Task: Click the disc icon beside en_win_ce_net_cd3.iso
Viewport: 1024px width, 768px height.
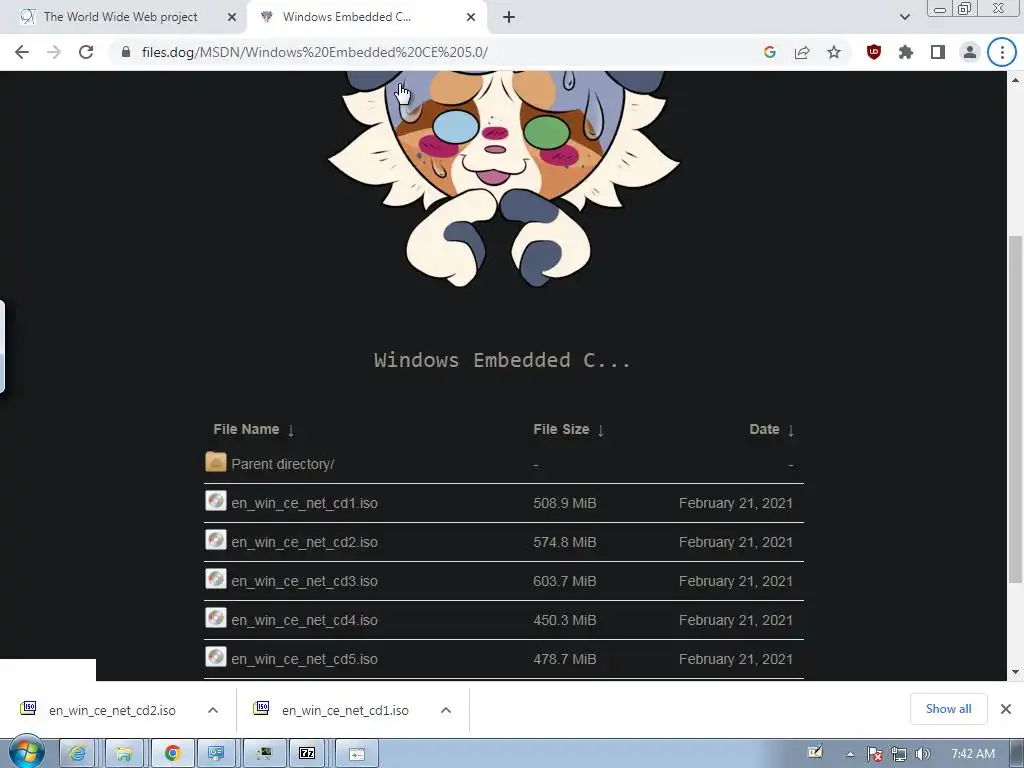Action: tap(216, 579)
